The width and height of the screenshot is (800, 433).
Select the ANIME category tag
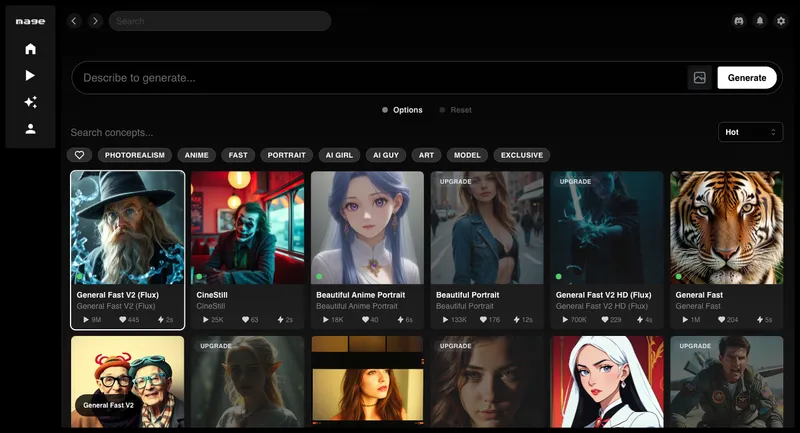pyautogui.click(x=197, y=155)
